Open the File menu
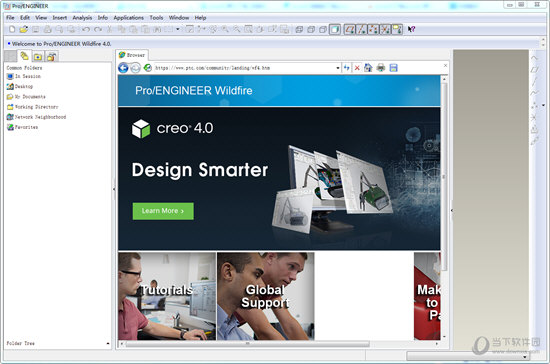The width and height of the screenshot is (550, 364). coord(10,18)
